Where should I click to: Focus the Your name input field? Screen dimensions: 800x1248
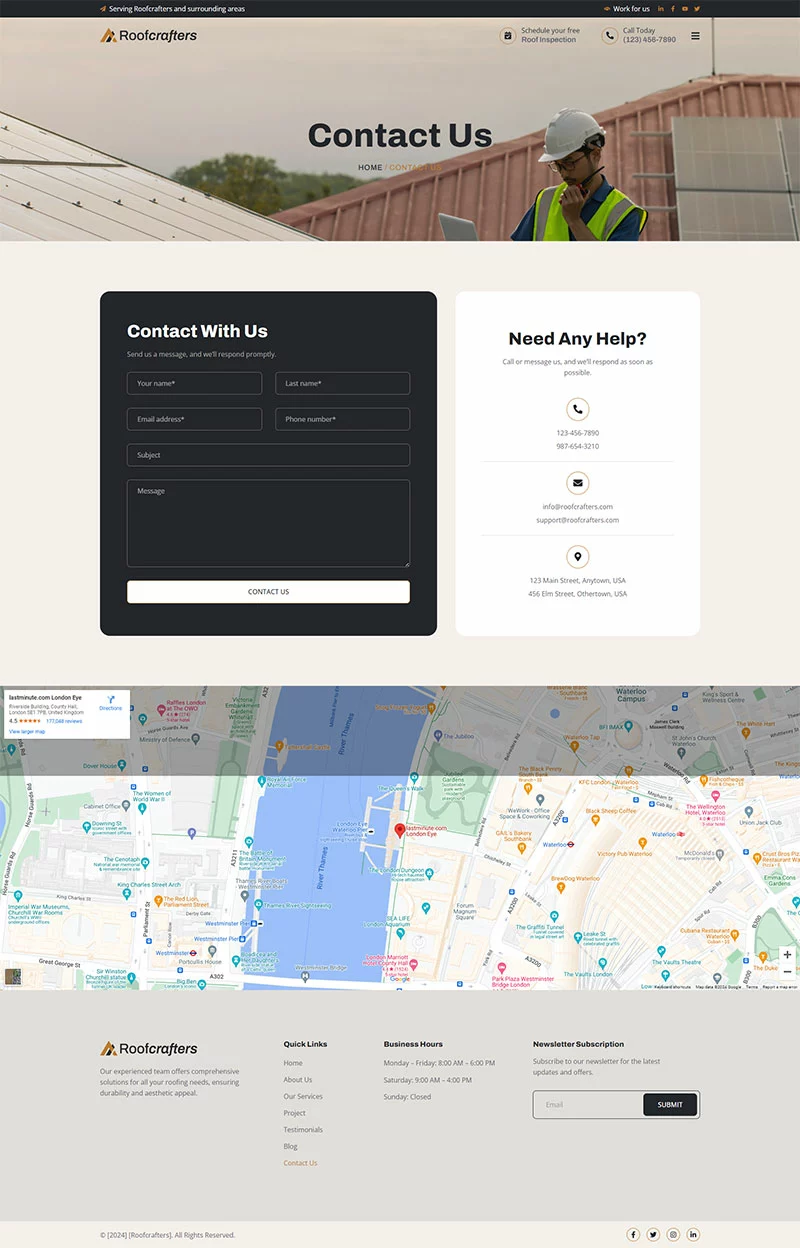(x=194, y=383)
